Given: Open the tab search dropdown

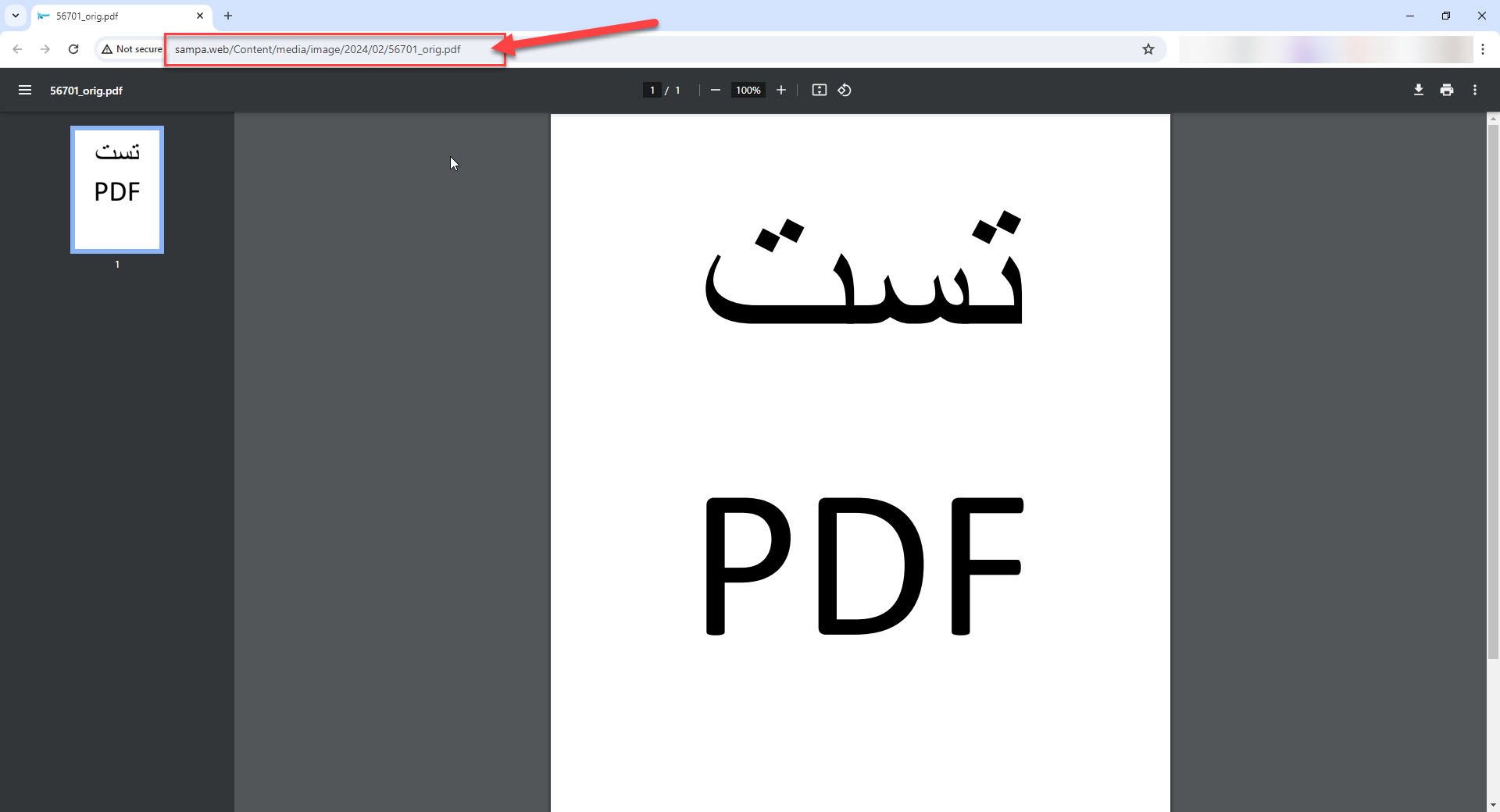Looking at the screenshot, I should tap(15, 16).
